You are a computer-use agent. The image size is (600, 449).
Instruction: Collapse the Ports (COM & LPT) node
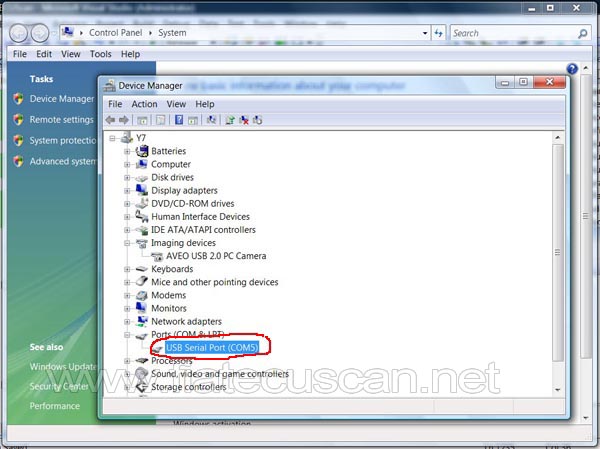point(128,334)
